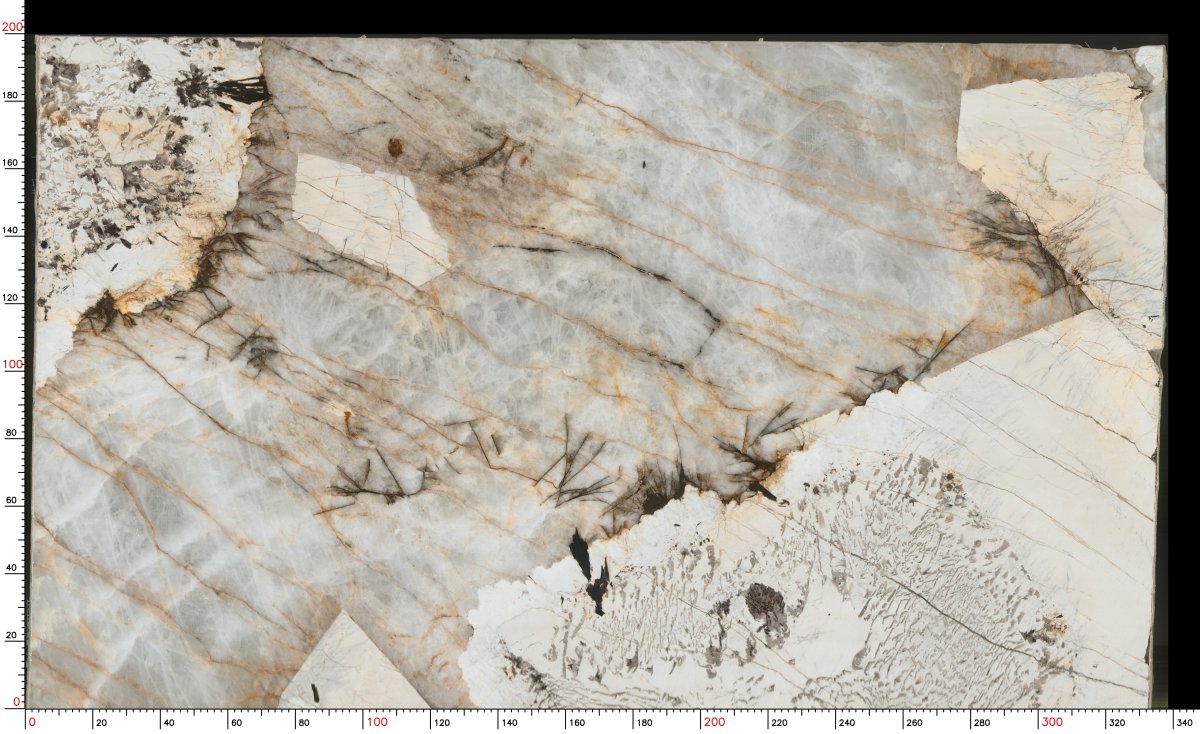Click the red 200 label on left ruler
Image resolution: width=1200 pixels, height=734 pixels.
click(12, 28)
